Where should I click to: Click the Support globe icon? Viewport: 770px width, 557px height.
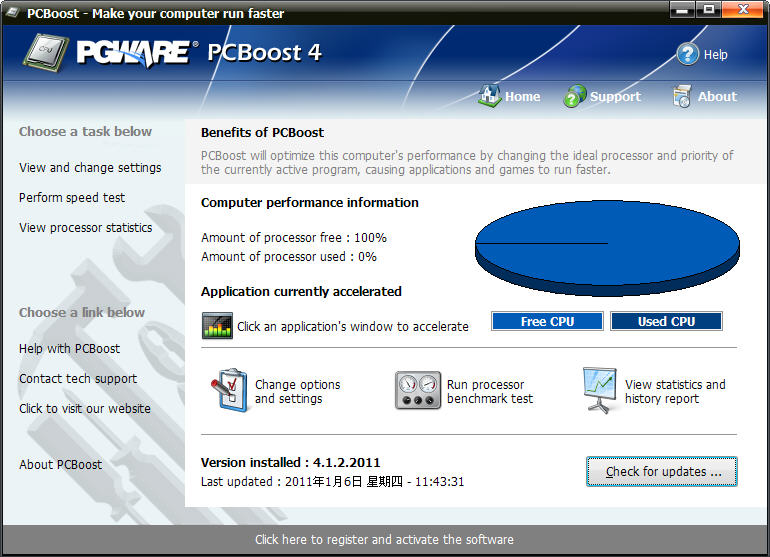[575, 96]
